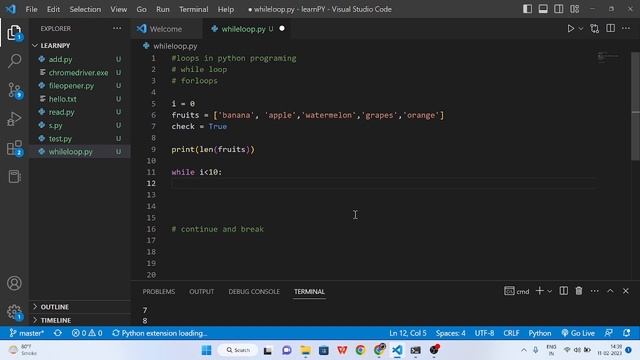This screenshot has height=360, width=640.
Task: Open run options dropdown arrow
Action: 581,29
